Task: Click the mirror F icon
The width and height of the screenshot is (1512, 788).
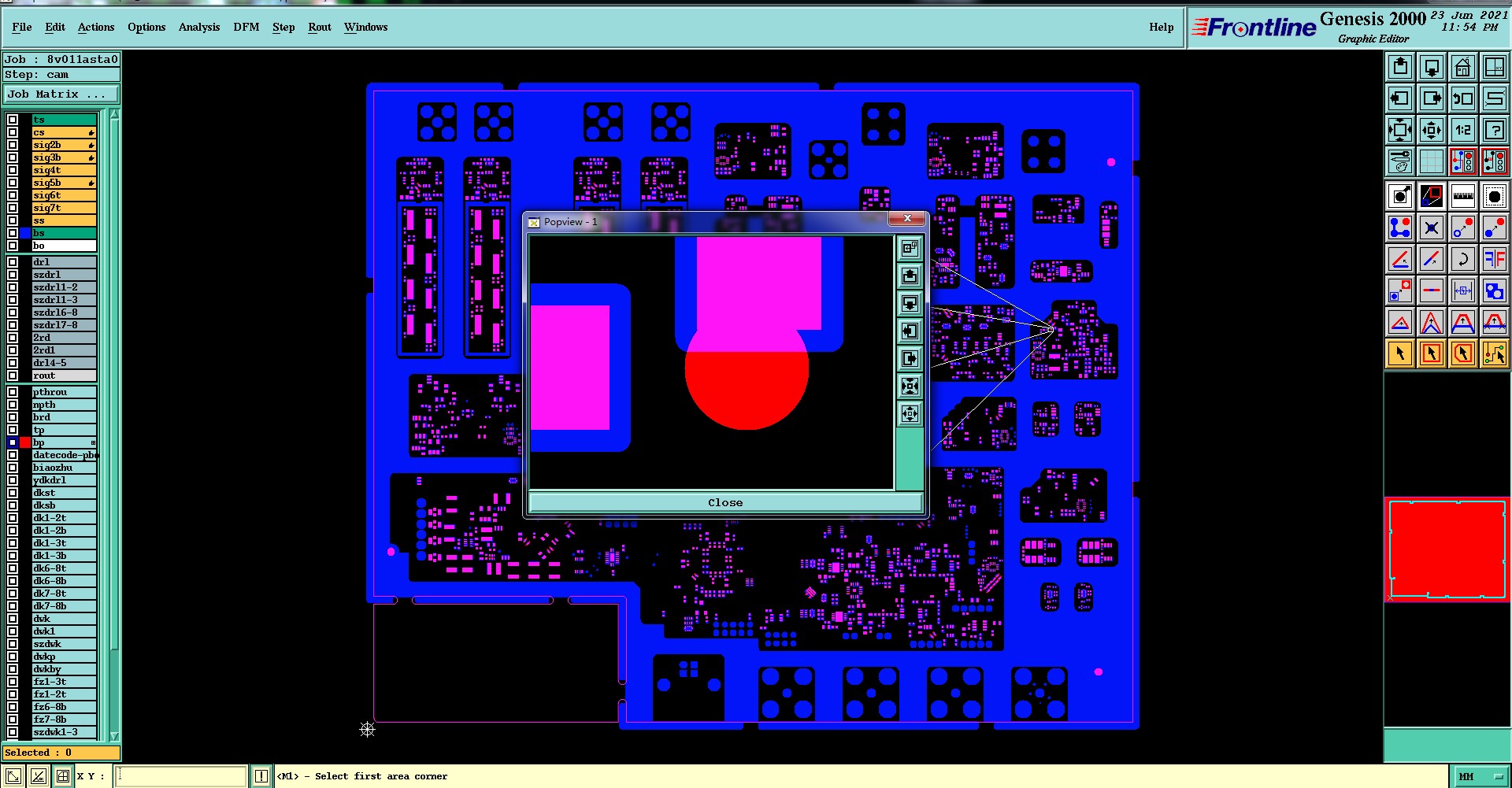Action: pyautogui.click(x=1494, y=259)
